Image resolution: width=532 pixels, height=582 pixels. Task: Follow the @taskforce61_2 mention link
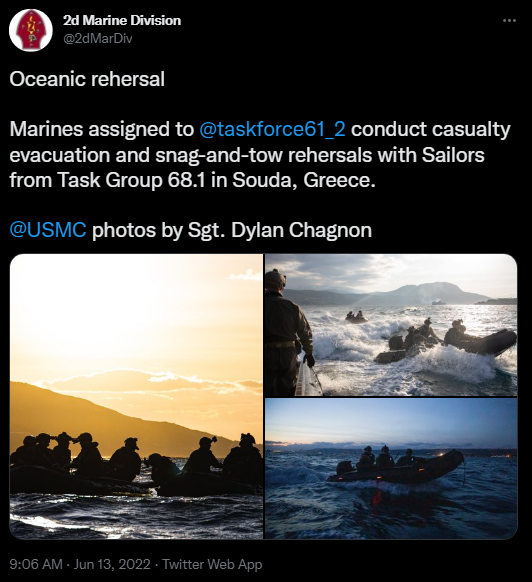272,129
